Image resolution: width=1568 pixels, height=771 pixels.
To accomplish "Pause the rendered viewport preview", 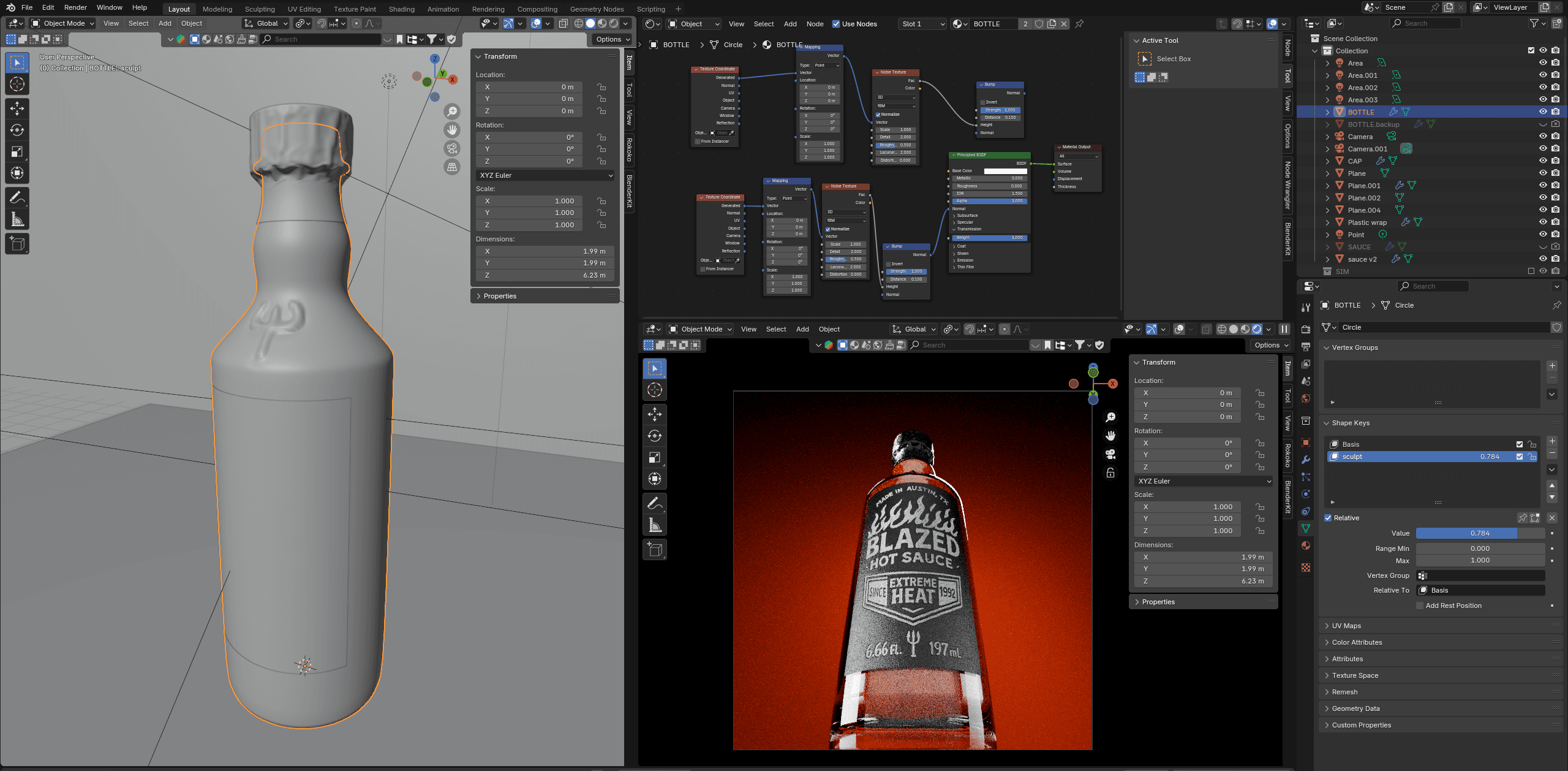I will point(1284,329).
